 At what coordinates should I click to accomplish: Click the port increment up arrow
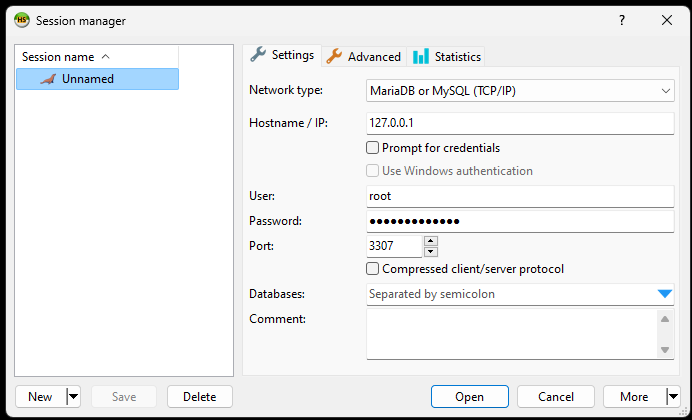coord(431,241)
